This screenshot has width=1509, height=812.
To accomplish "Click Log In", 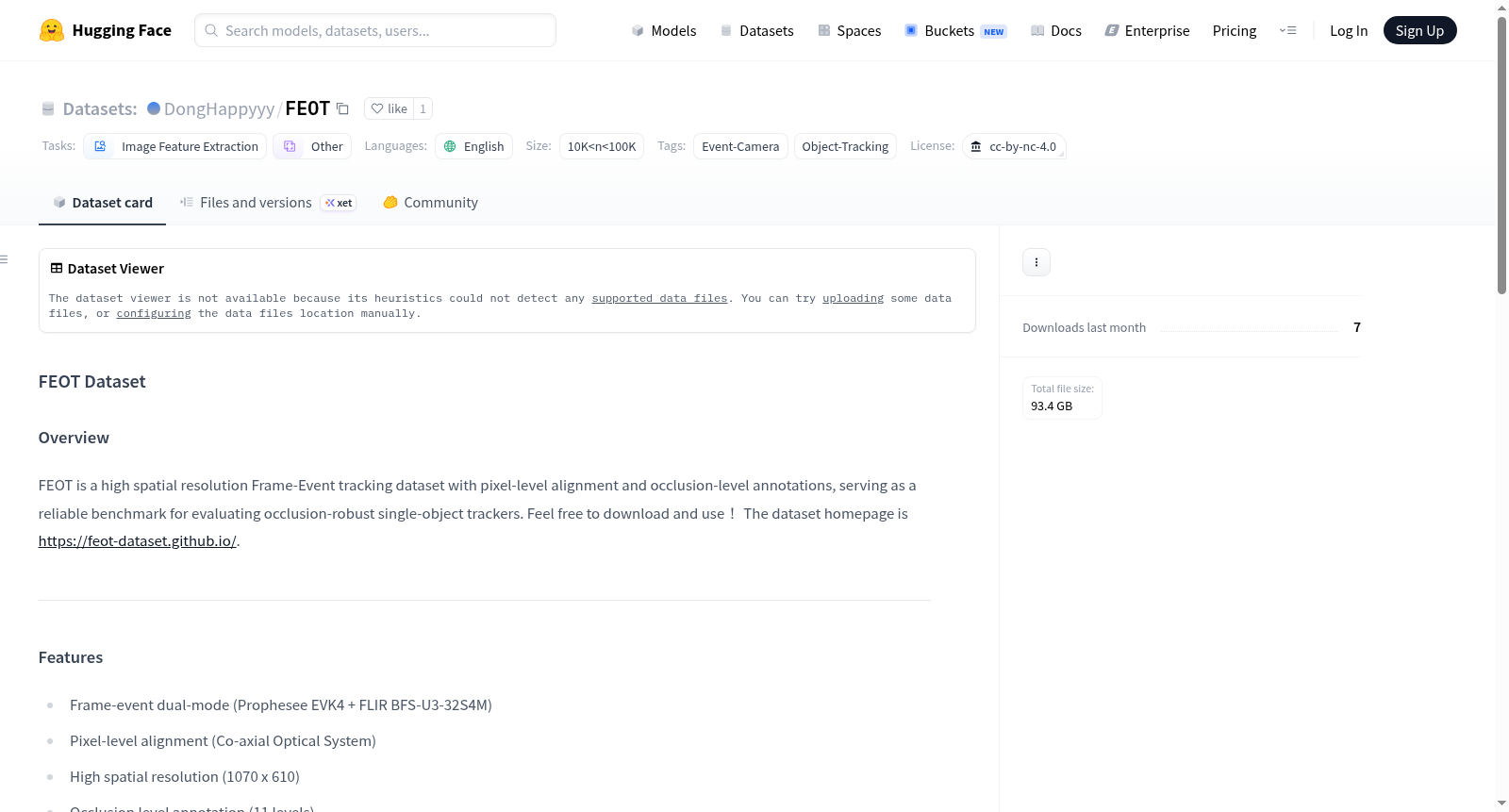I will point(1349,30).
